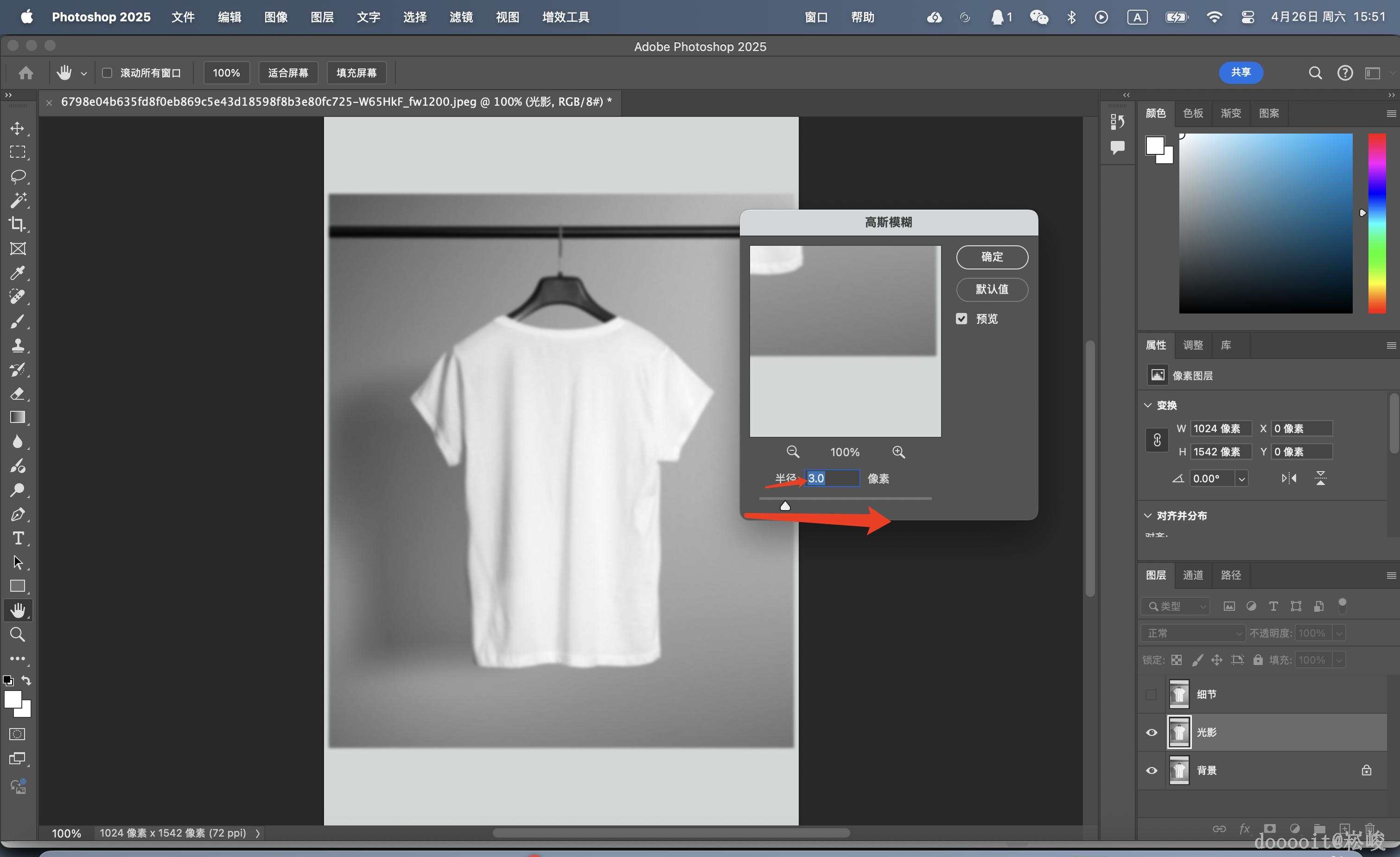This screenshot has width=1400, height=857.
Task: Click the 半径 radius input field
Action: [x=832, y=479]
